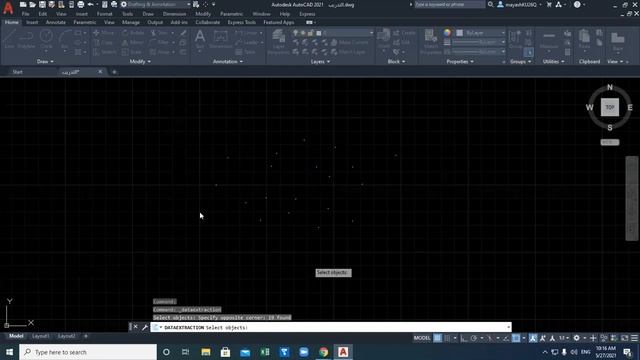Cancel the command line with X button
This screenshot has height=360, width=640.
point(136,327)
